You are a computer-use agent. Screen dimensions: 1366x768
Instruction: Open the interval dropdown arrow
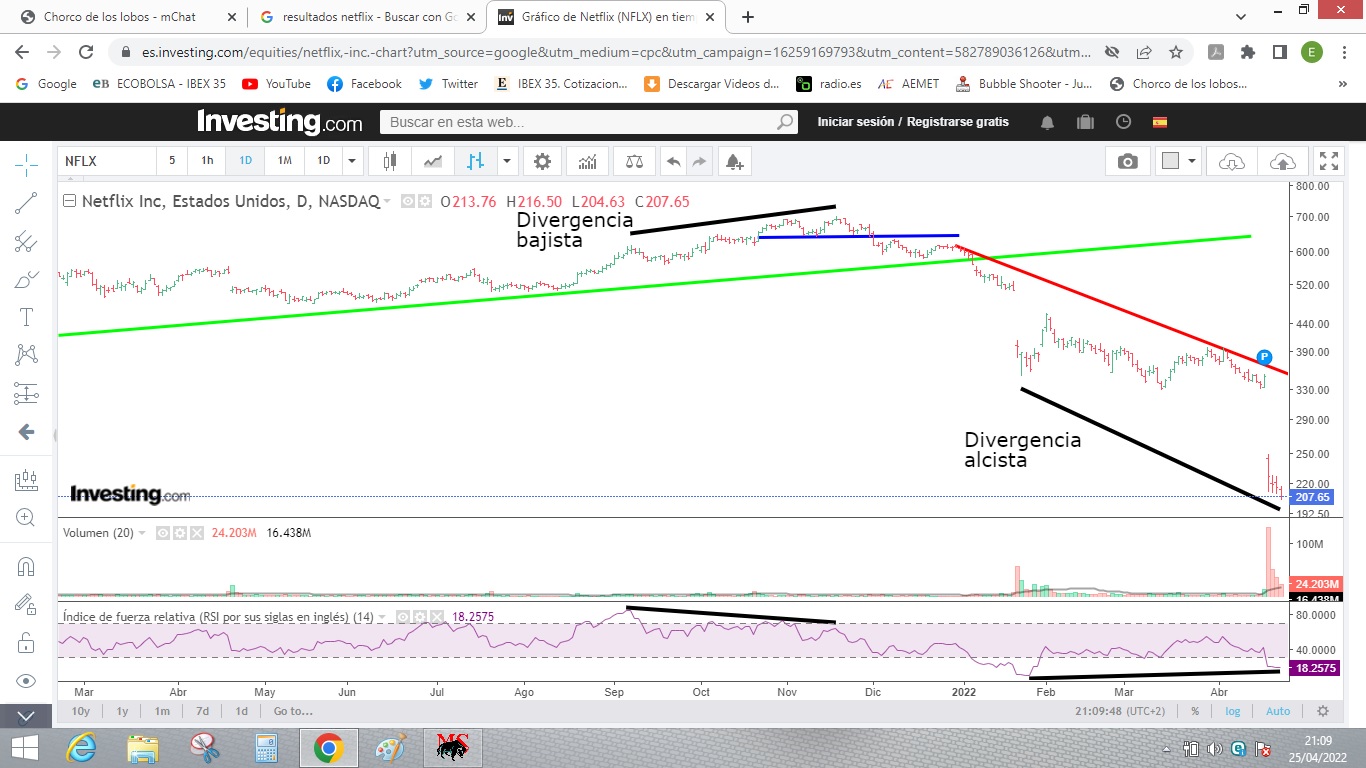click(352, 160)
